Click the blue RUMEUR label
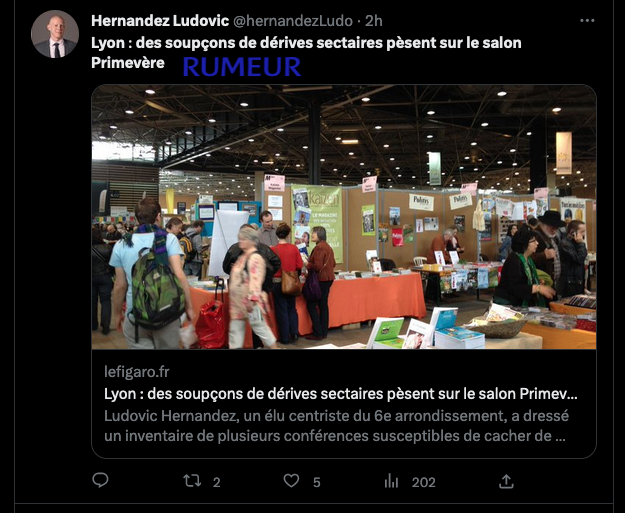 click(242, 67)
